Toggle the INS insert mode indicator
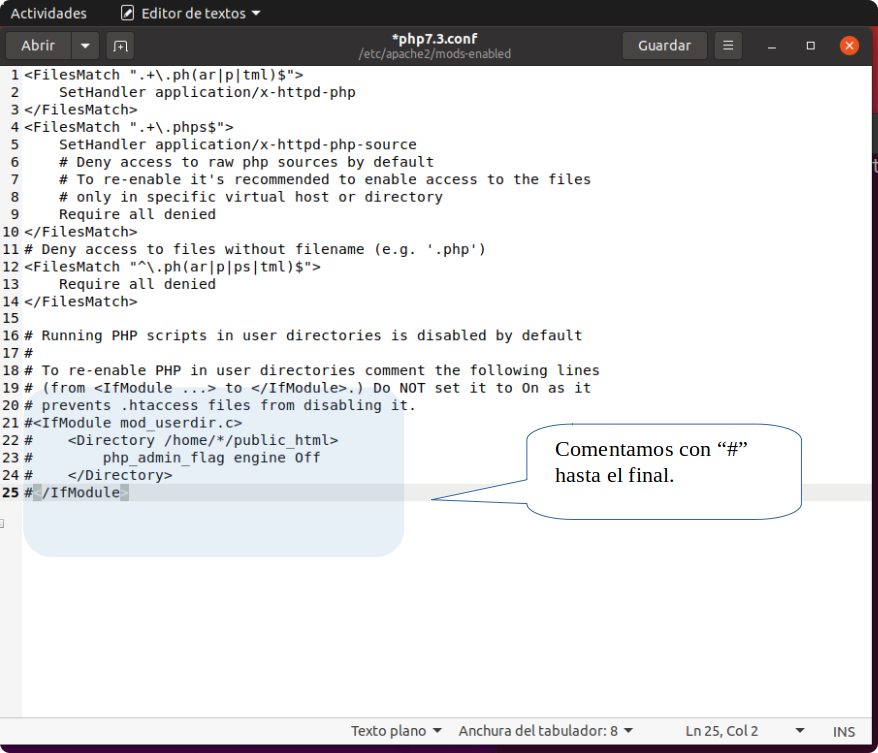 (843, 732)
